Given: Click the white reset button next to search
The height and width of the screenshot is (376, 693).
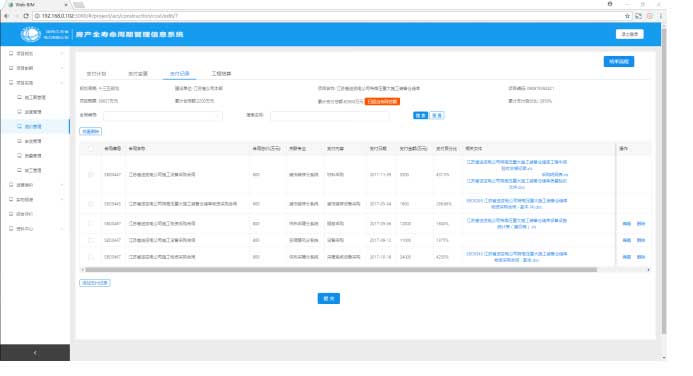Looking at the screenshot, I should (437, 115).
